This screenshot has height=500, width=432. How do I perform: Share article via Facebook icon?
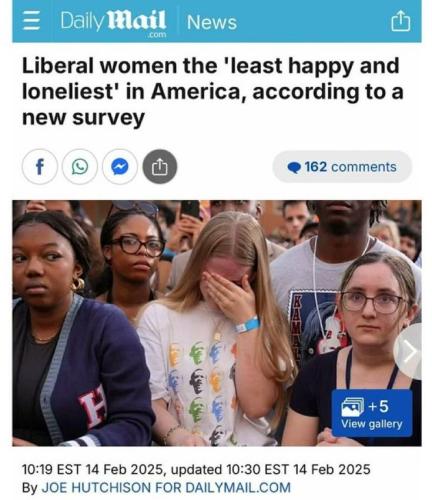click(x=40, y=167)
